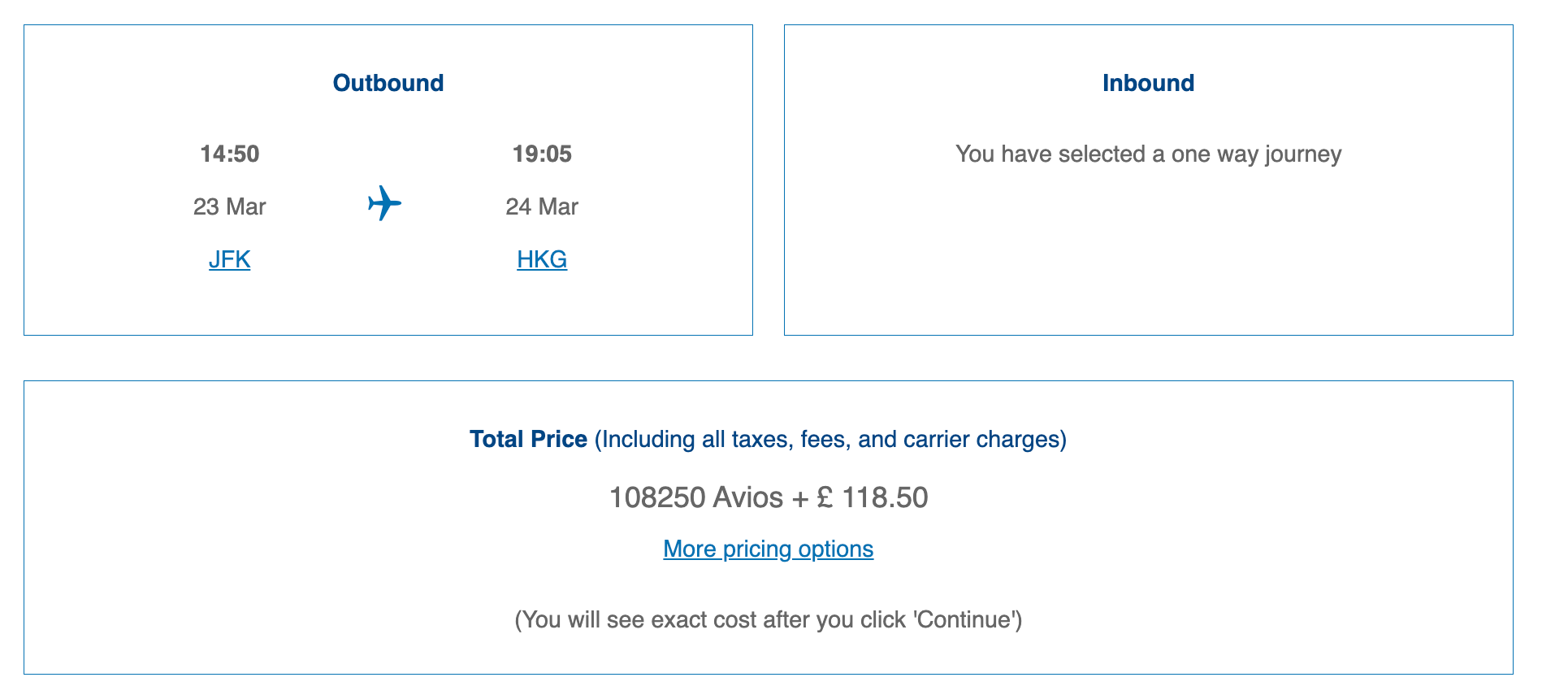
Task: Click the taxes and fees note text
Action: [x=830, y=440]
